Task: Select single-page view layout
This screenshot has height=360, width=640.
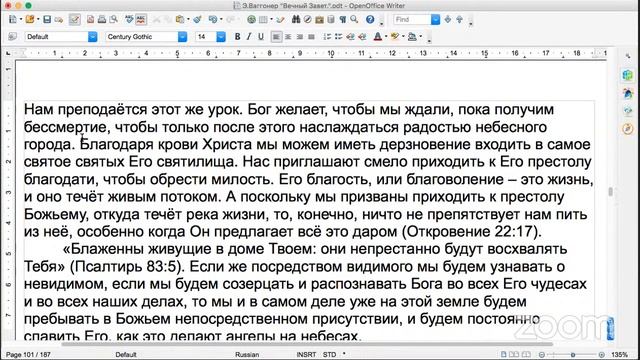Action: pyautogui.click(x=504, y=354)
